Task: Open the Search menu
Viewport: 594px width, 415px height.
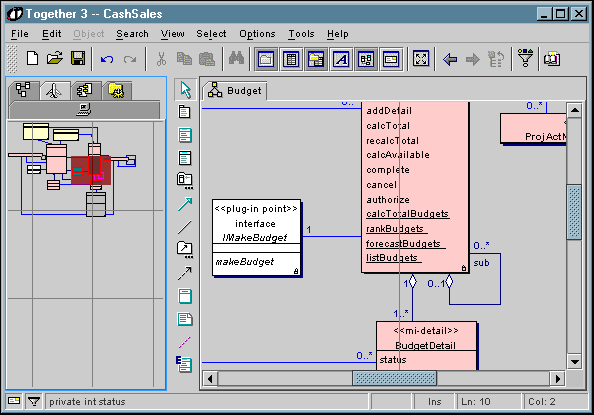Action: 132,34
